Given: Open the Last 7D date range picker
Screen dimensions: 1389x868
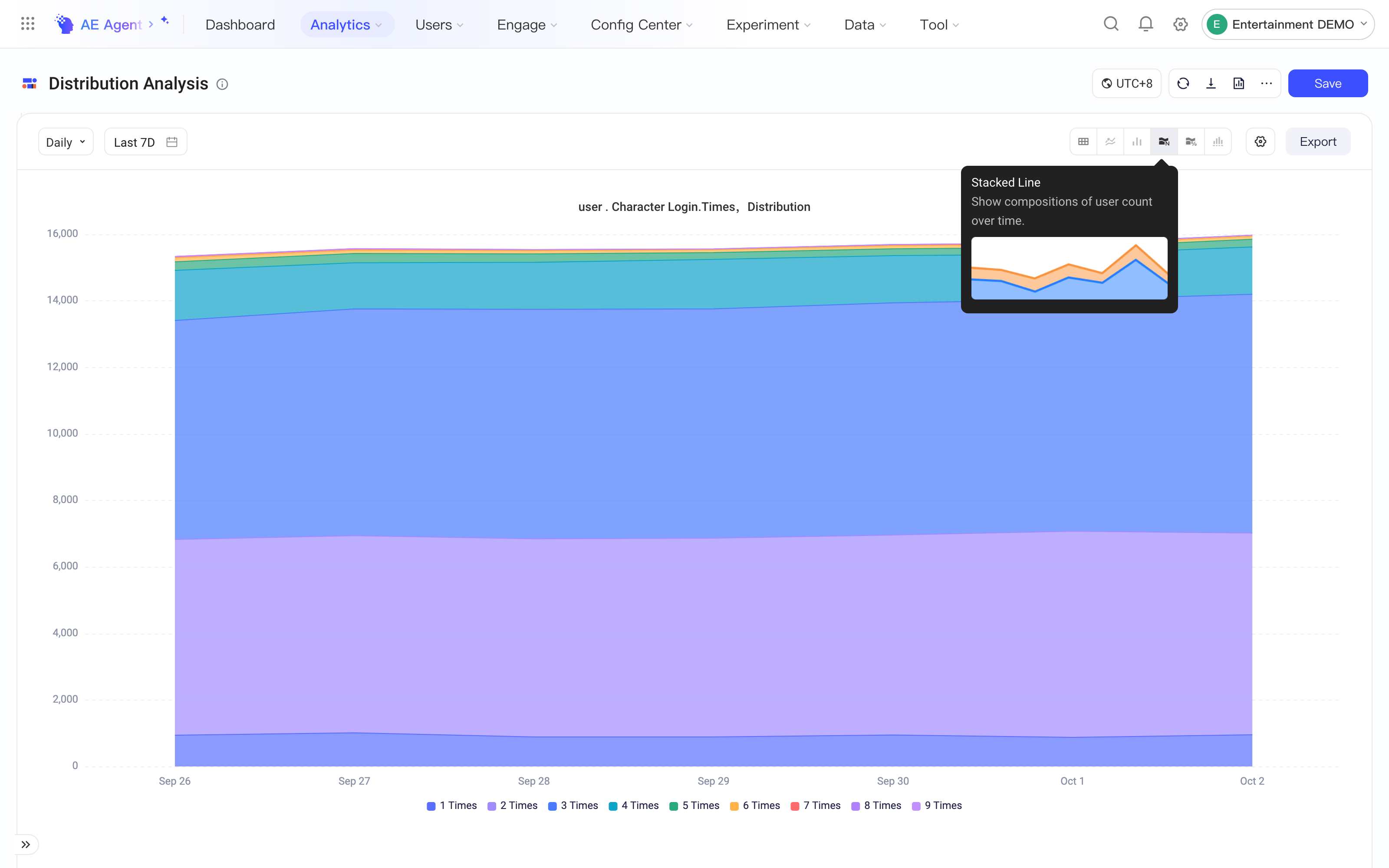Looking at the screenshot, I should pos(146,142).
